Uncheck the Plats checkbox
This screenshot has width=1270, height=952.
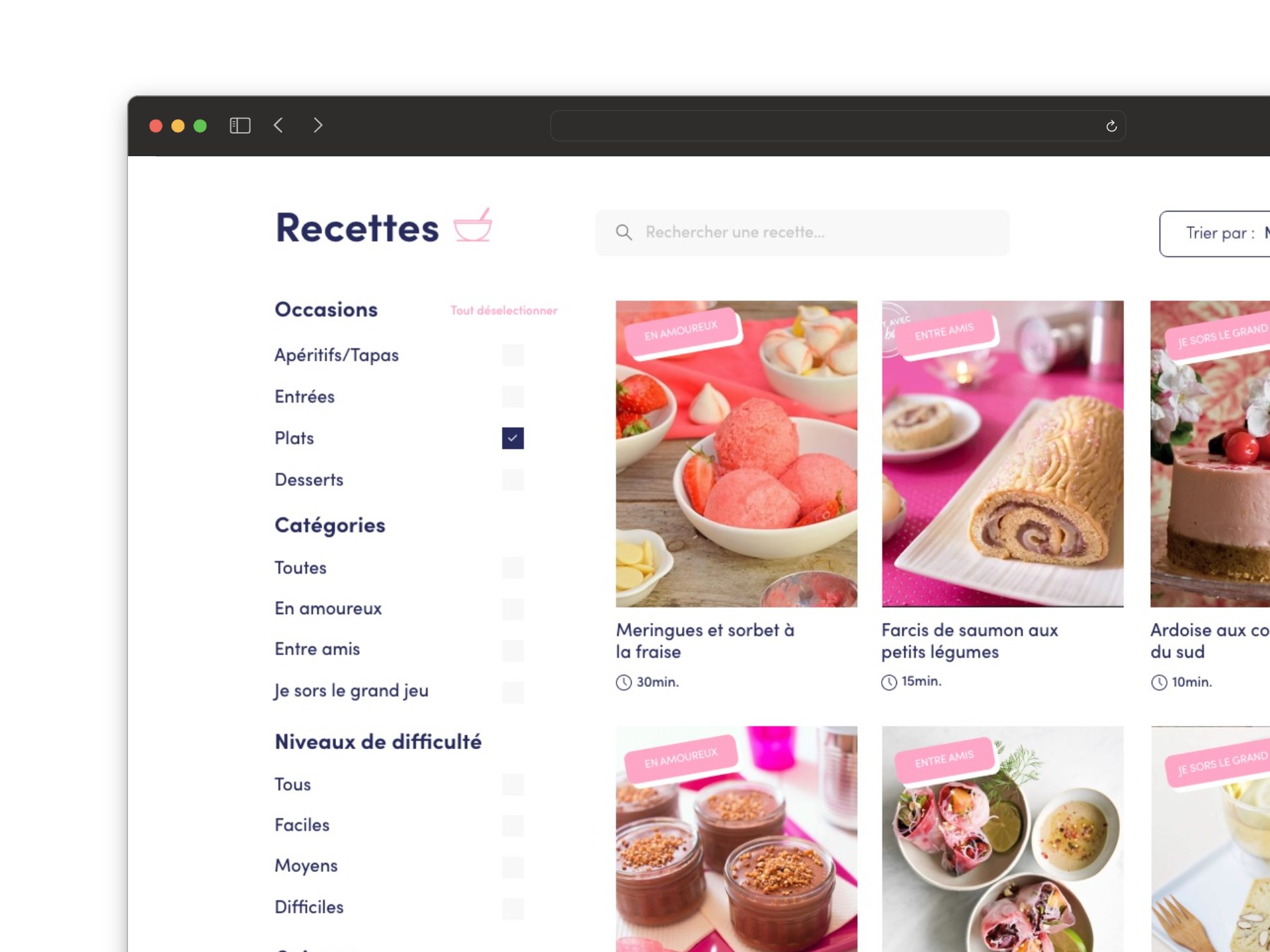pos(513,438)
